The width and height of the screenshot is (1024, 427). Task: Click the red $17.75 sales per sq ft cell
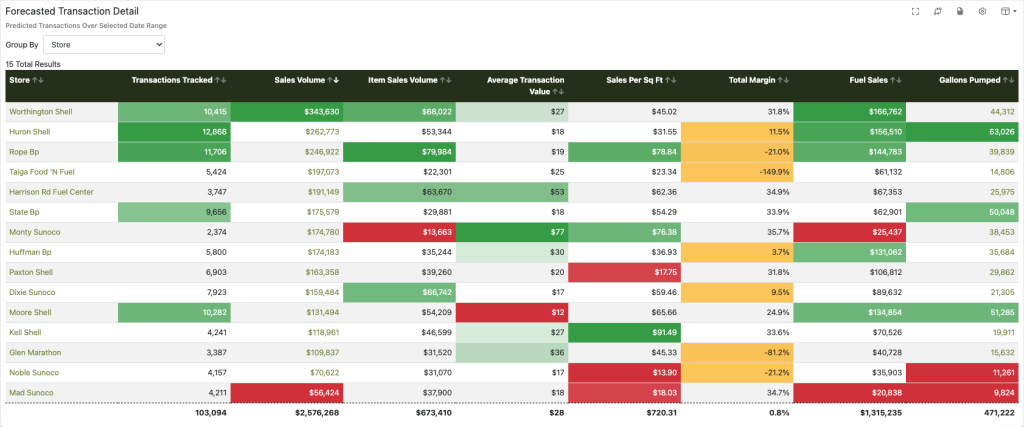[624, 272]
